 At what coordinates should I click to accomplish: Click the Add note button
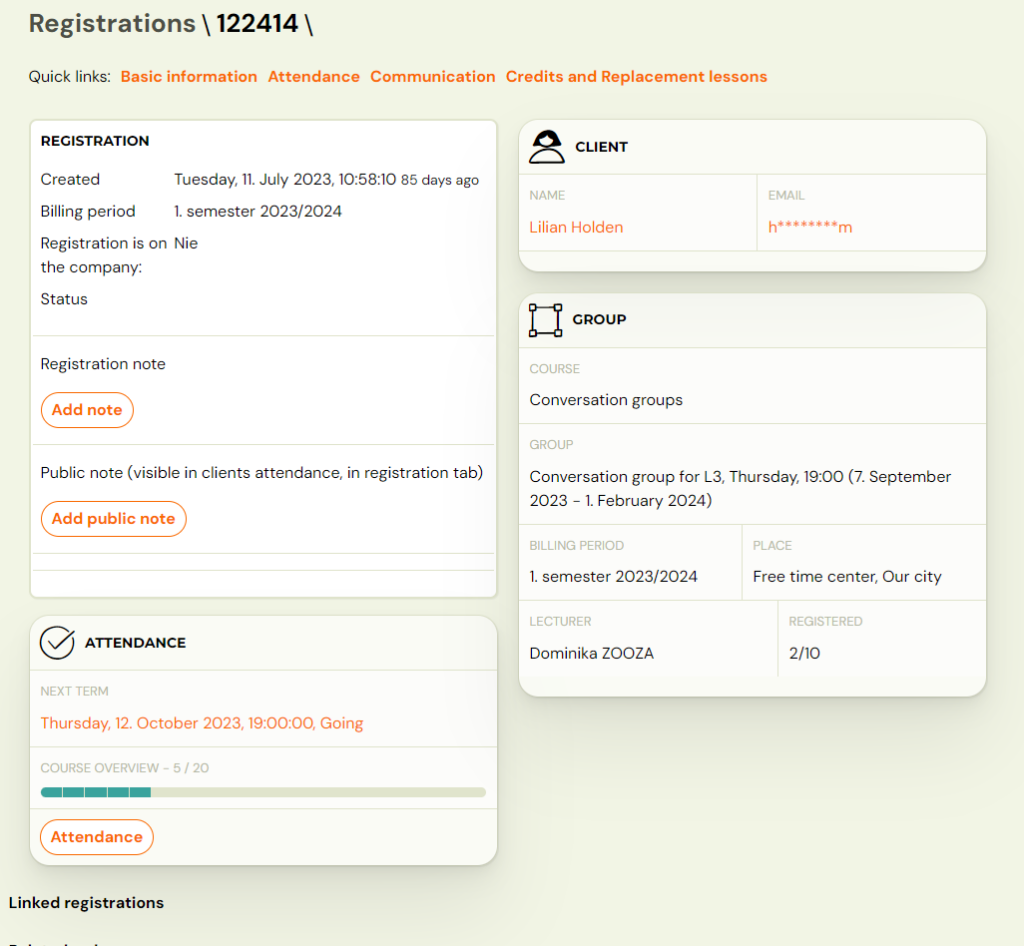[86, 410]
